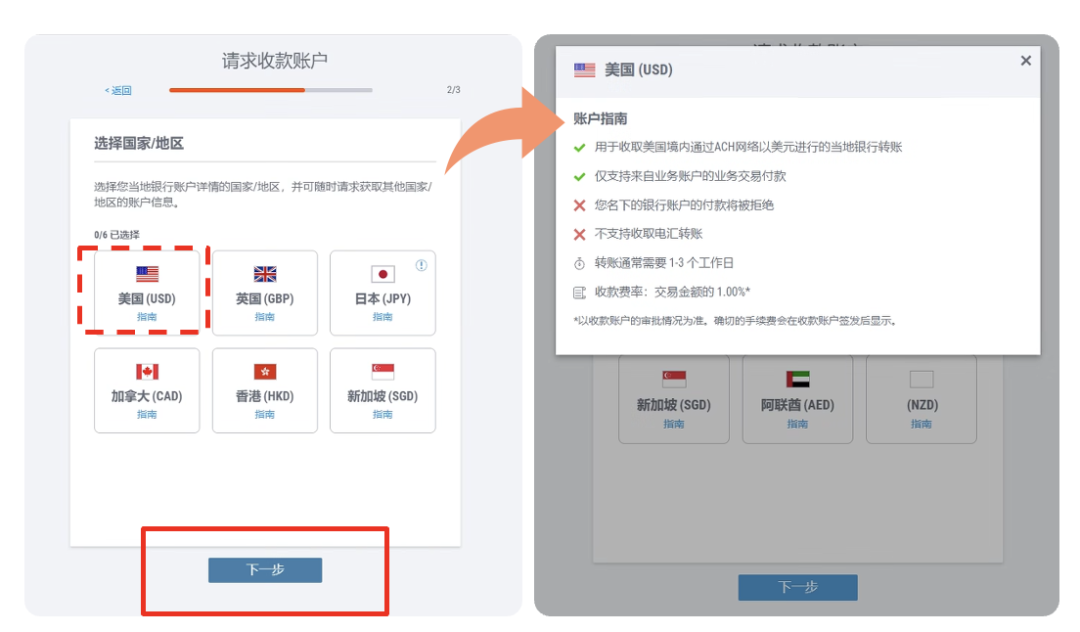Select 新加坡 (SGD) card in left panel
Viewport: 1080px width, 632px height.
click(382, 390)
